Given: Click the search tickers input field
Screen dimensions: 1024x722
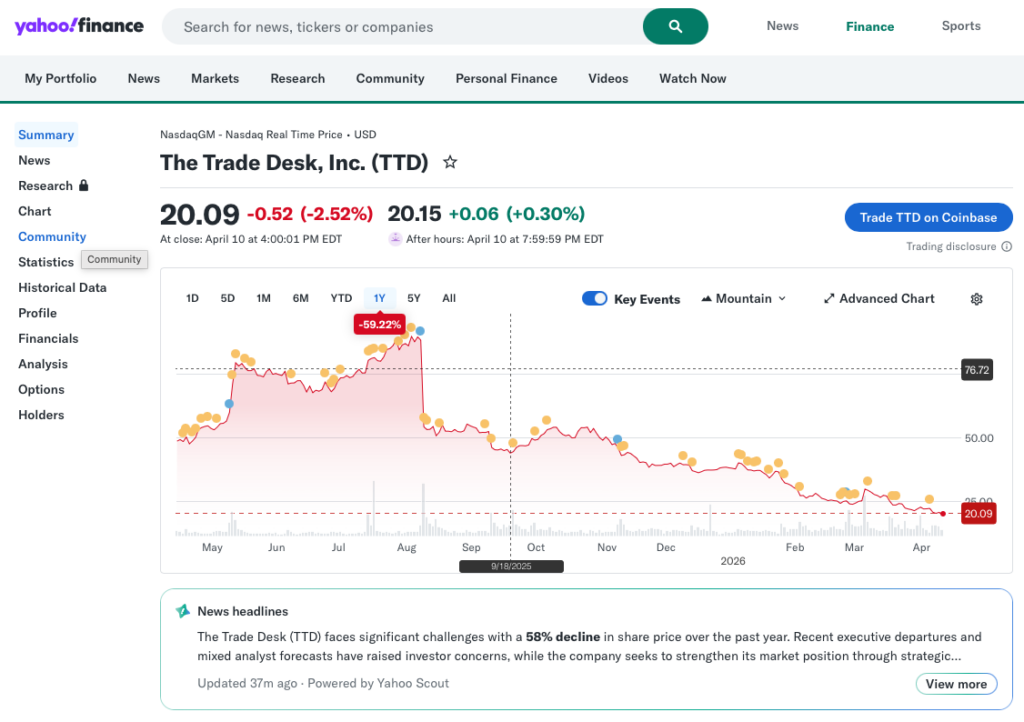Looking at the screenshot, I should point(400,27).
